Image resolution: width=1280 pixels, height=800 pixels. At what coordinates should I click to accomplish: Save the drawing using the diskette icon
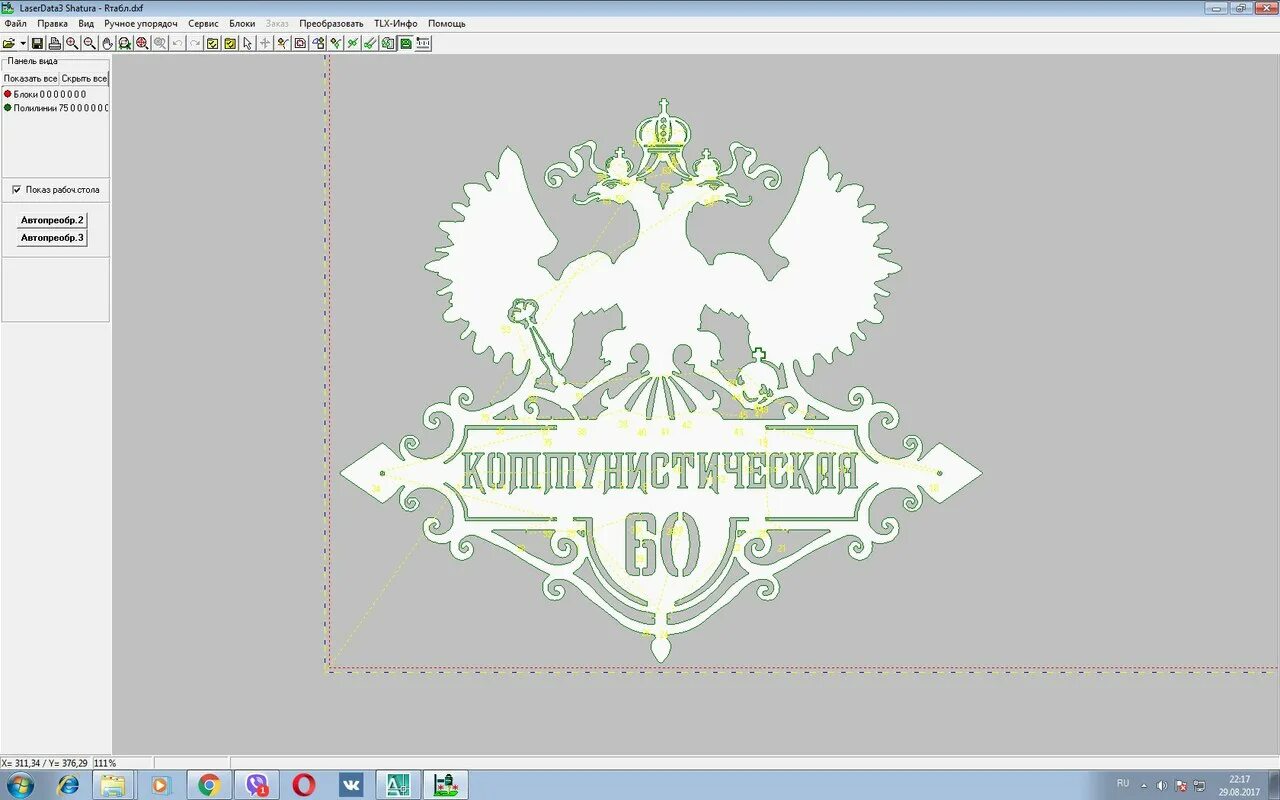[x=37, y=43]
